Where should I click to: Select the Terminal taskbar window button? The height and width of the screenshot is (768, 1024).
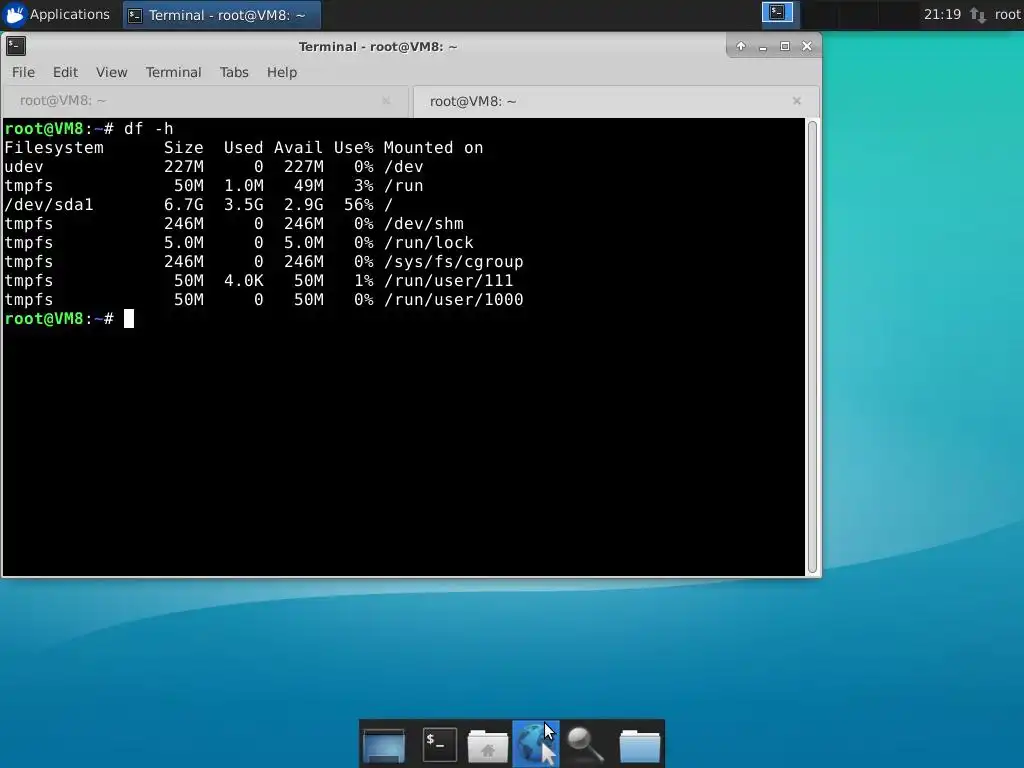pos(222,15)
